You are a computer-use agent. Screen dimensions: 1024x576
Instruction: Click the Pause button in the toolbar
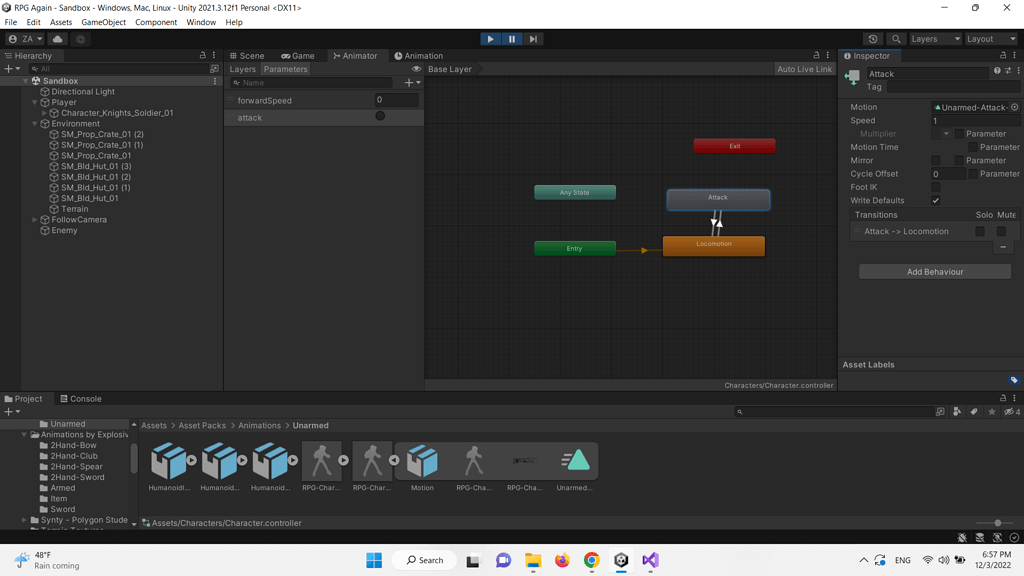pos(511,38)
